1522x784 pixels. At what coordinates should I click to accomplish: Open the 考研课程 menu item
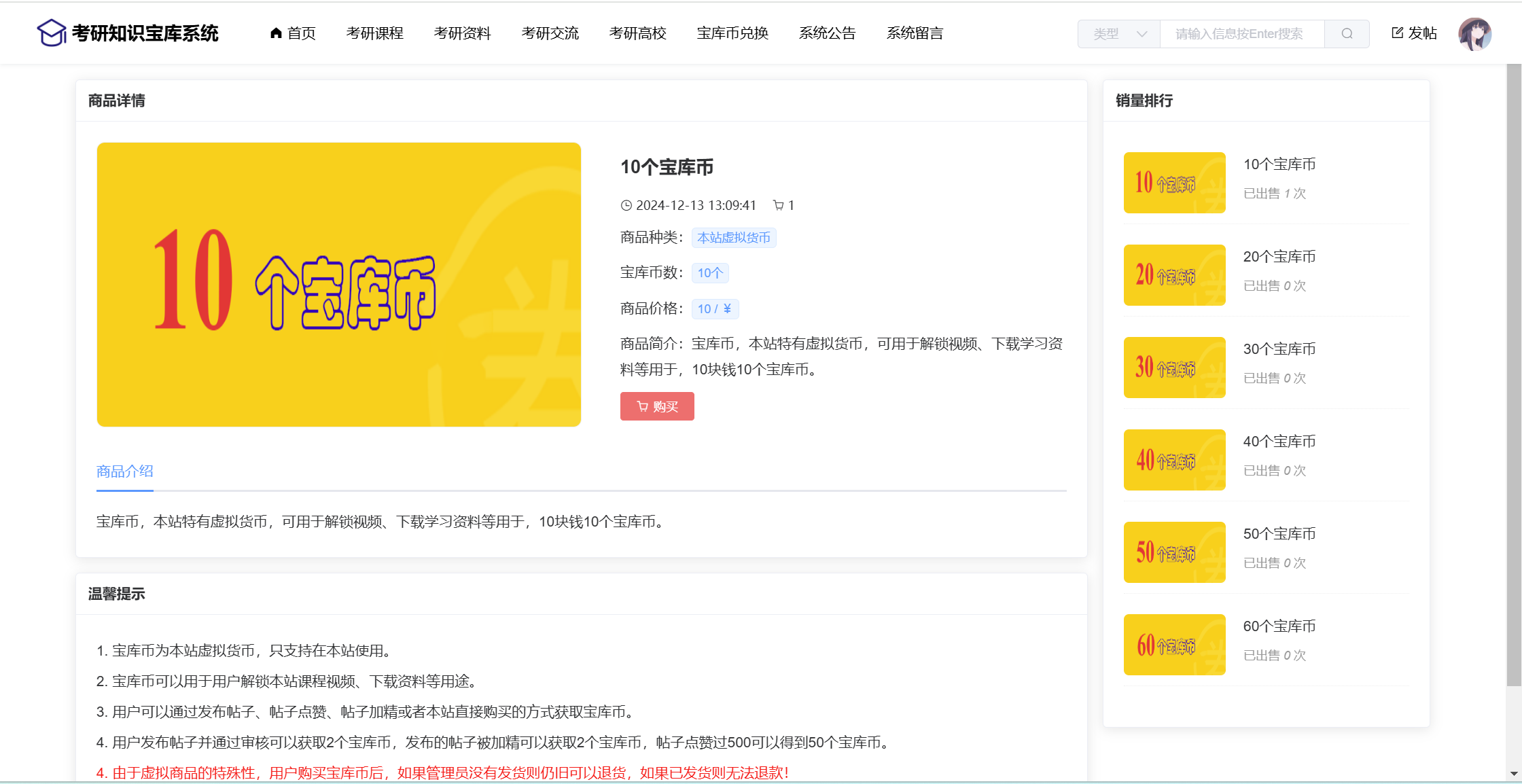pyautogui.click(x=374, y=33)
